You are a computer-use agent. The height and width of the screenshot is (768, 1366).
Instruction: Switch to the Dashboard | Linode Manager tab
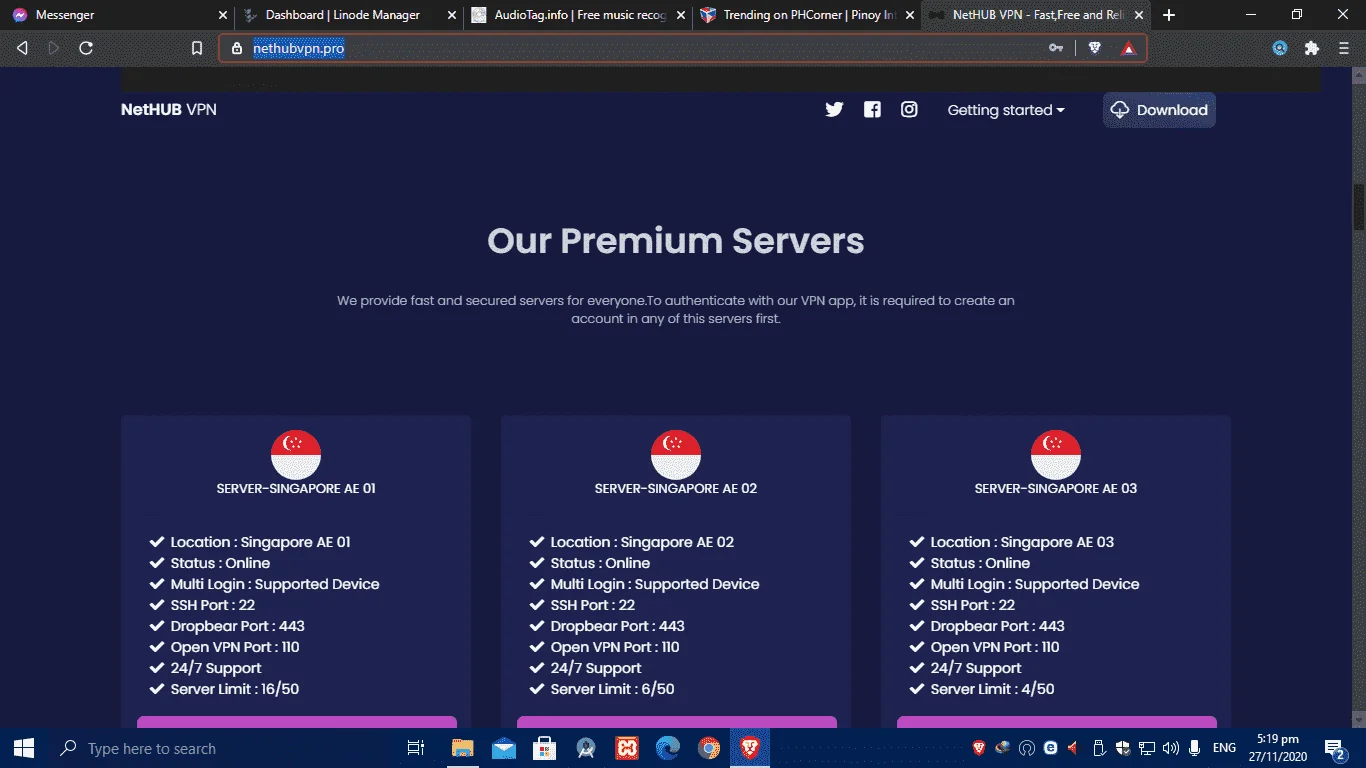pos(350,15)
